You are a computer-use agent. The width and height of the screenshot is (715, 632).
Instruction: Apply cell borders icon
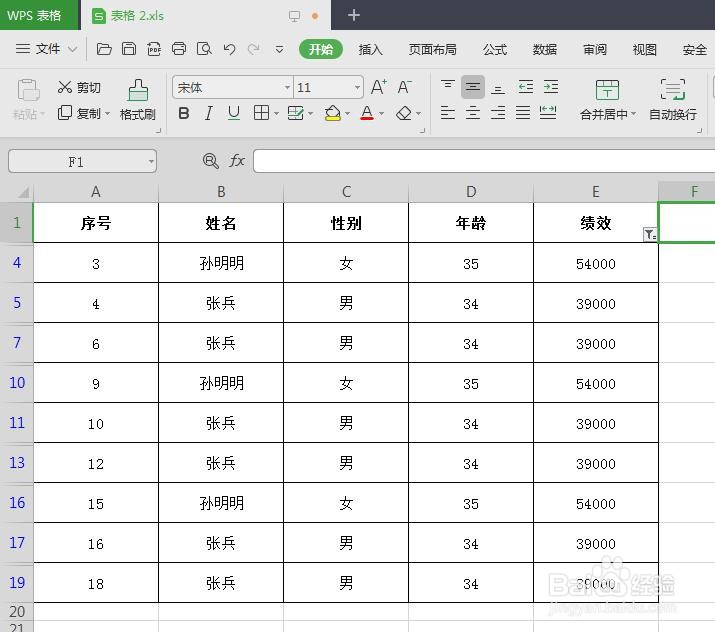pyautogui.click(x=261, y=113)
